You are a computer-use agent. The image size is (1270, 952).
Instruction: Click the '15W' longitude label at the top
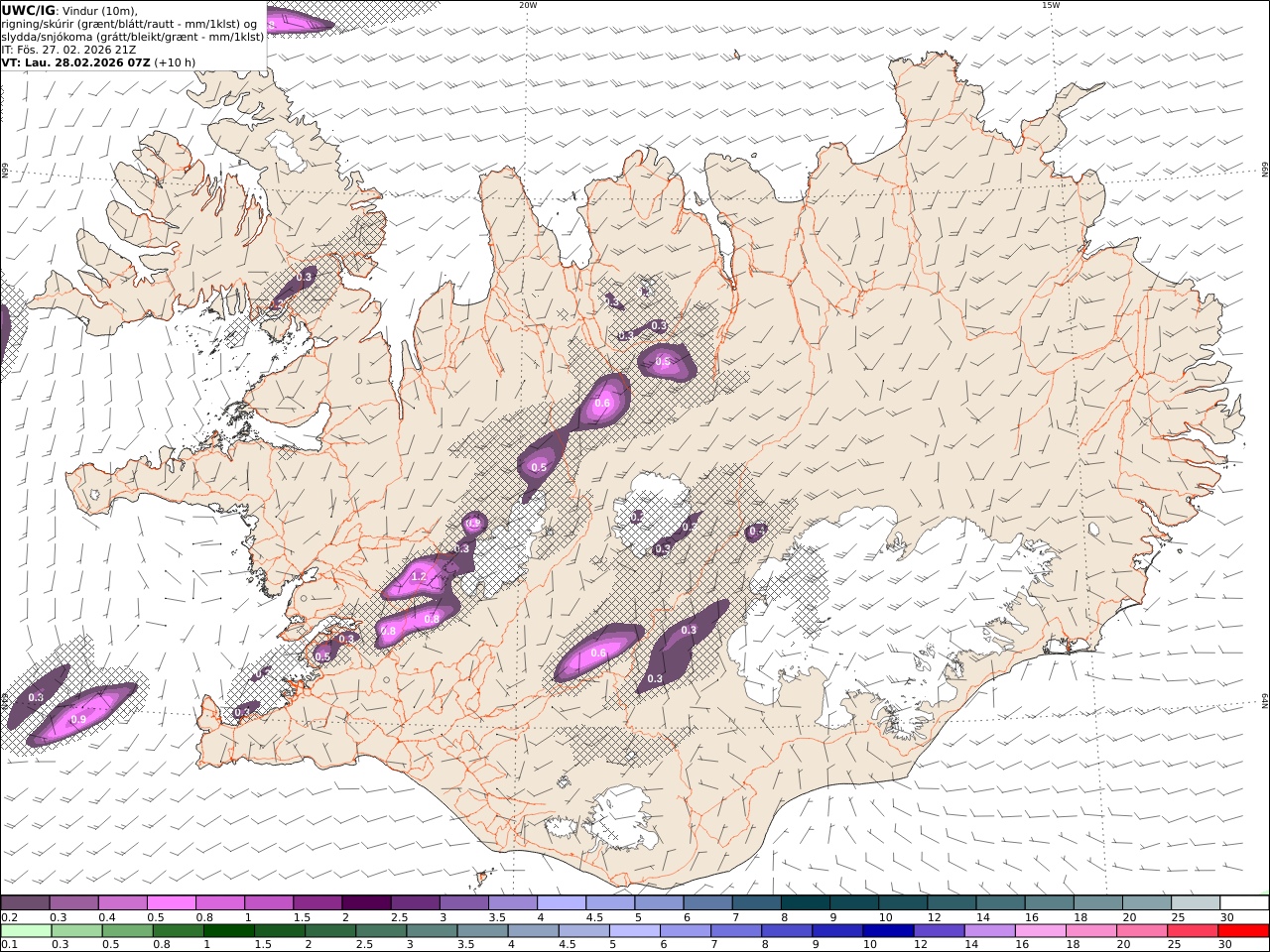tap(1051, 5)
